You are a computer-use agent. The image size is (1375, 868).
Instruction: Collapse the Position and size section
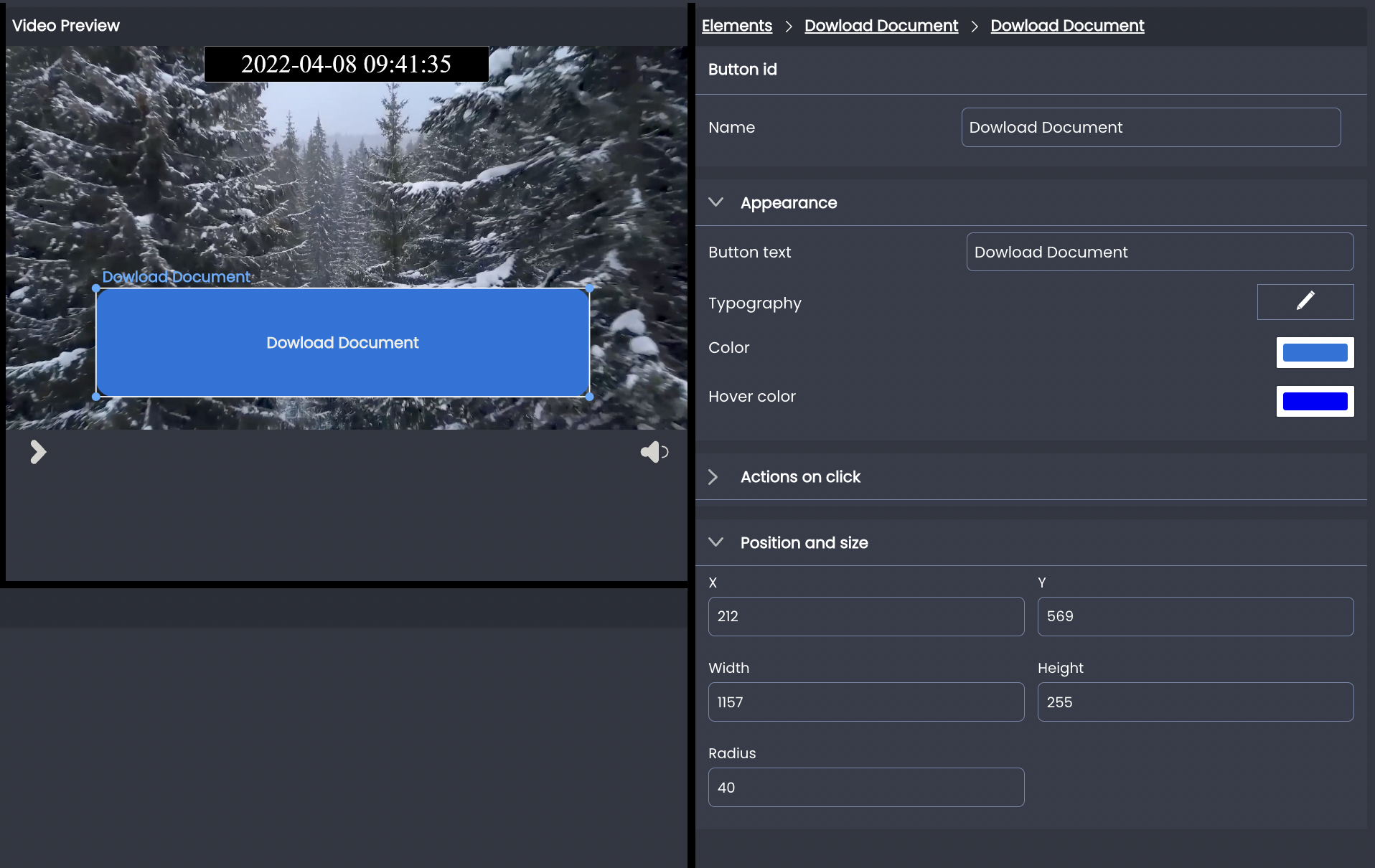pyautogui.click(x=715, y=542)
